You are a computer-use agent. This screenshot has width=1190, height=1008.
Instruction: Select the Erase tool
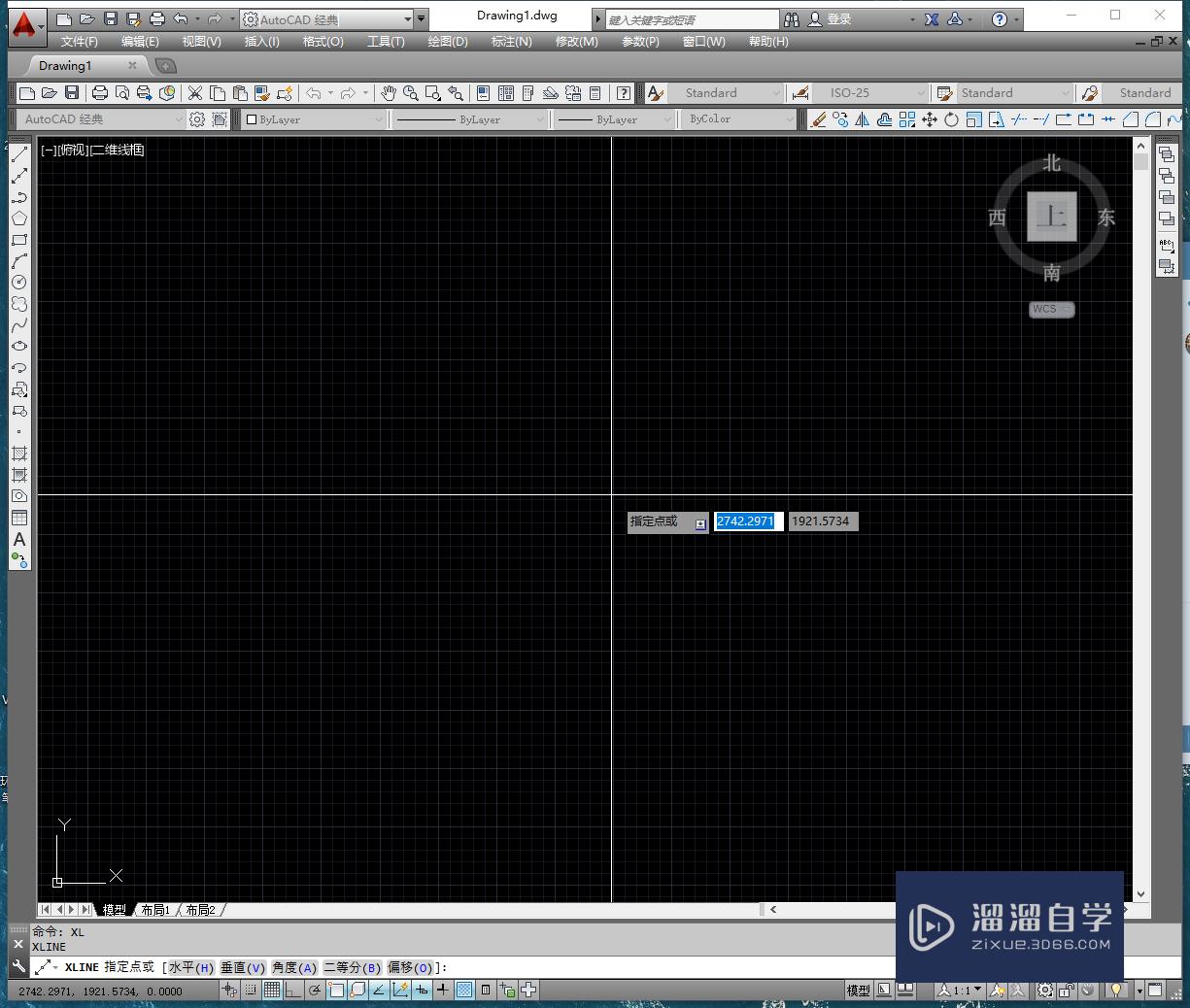(x=818, y=119)
